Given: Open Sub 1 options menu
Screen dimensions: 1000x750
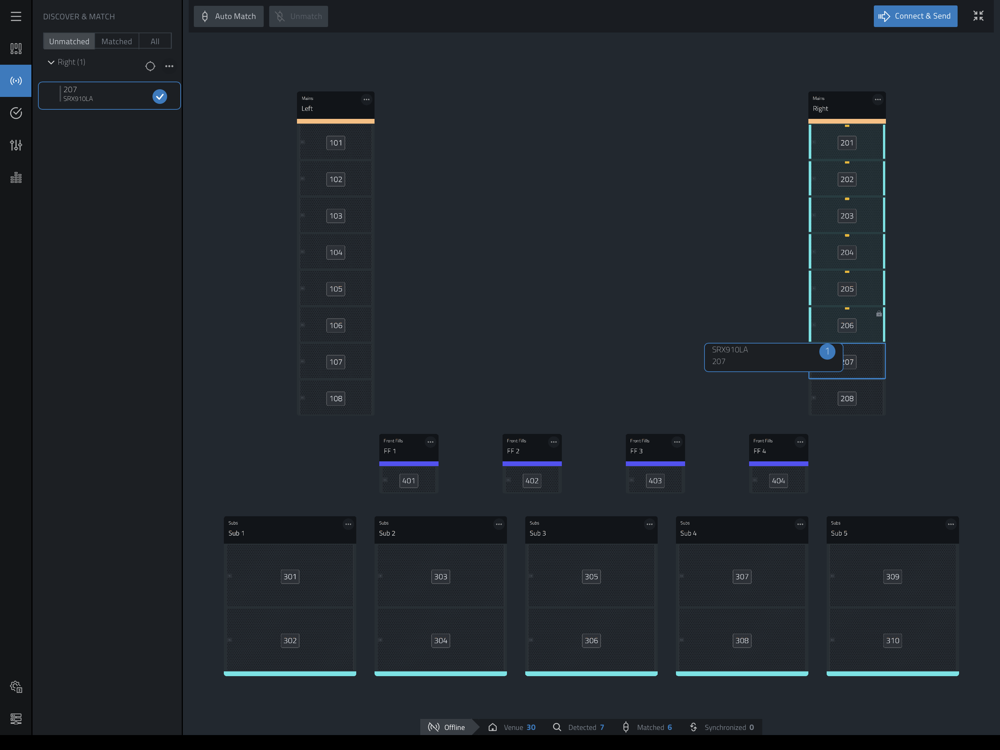Looking at the screenshot, I should tap(348, 524).
